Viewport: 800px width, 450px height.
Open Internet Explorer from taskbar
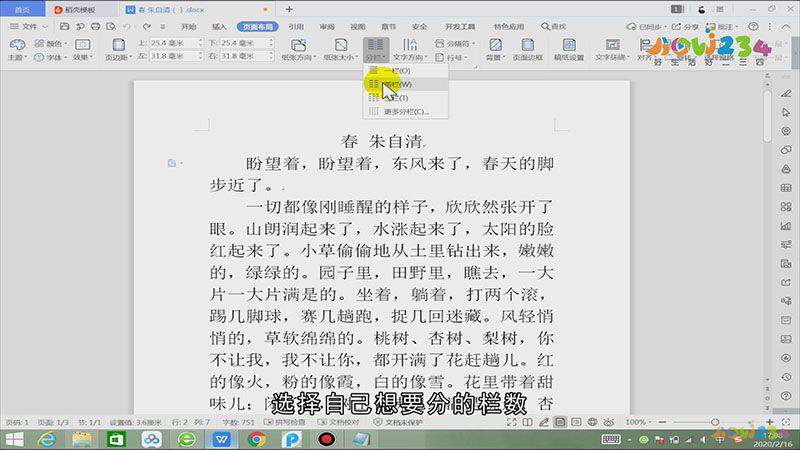[x=47, y=439]
